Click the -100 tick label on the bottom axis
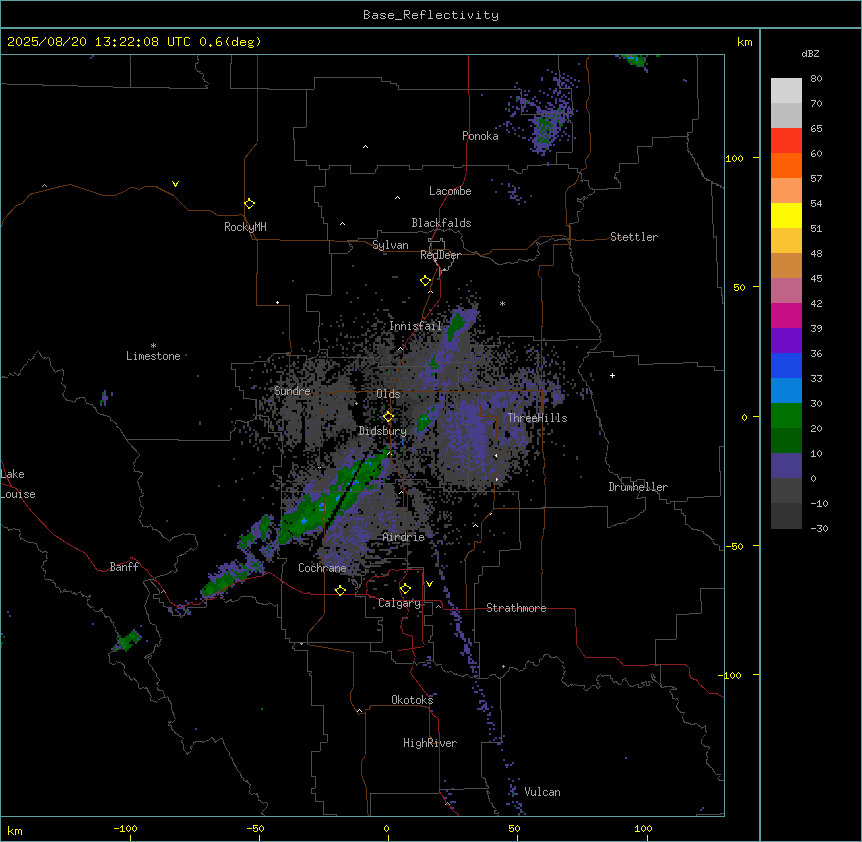 [126, 828]
